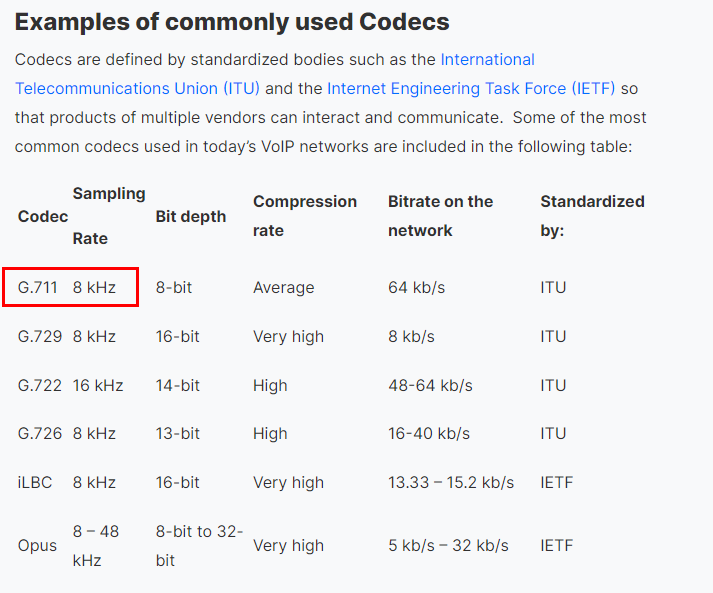This screenshot has height=593, width=713.
Task: Click the 14-bit bit depth cell
Action: pyautogui.click(x=177, y=386)
